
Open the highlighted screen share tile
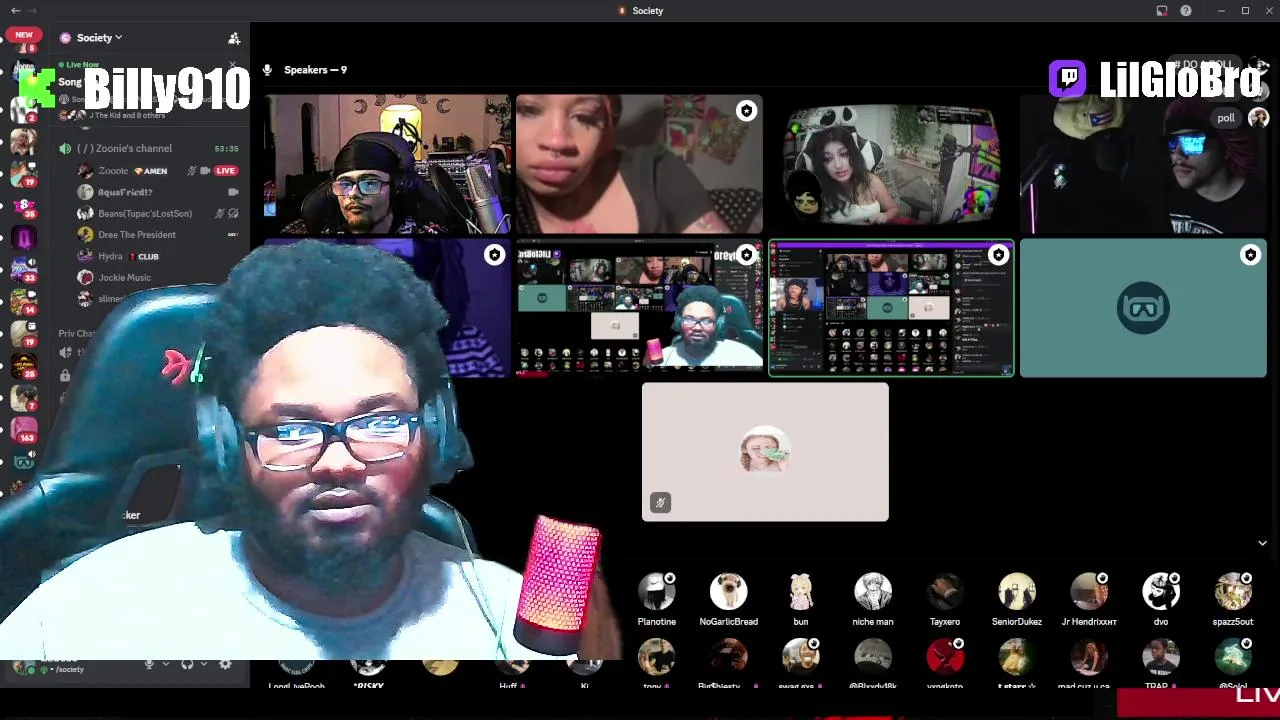pos(891,308)
